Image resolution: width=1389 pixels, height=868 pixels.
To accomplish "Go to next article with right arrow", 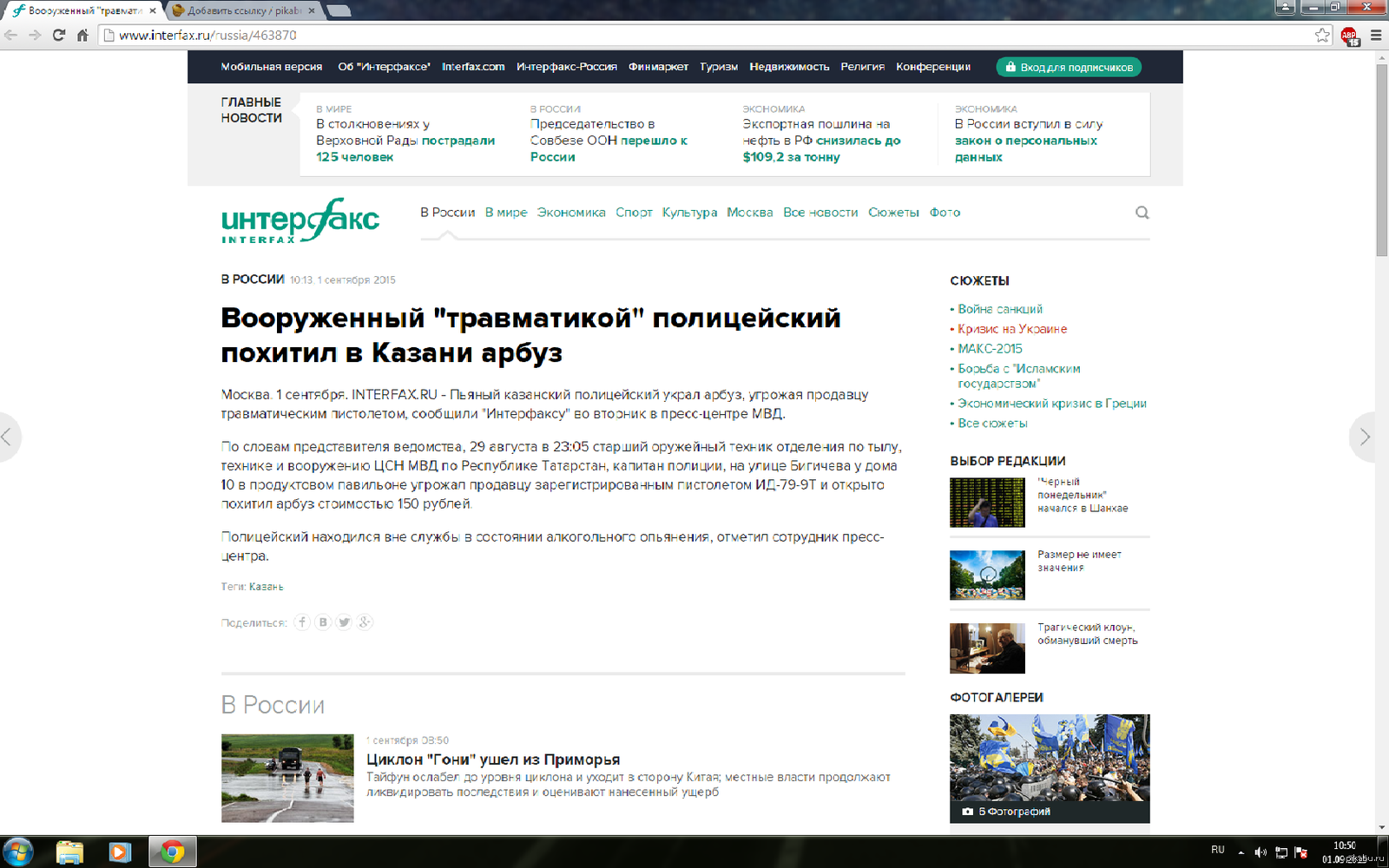I will pyautogui.click(x=1366, y=437).
